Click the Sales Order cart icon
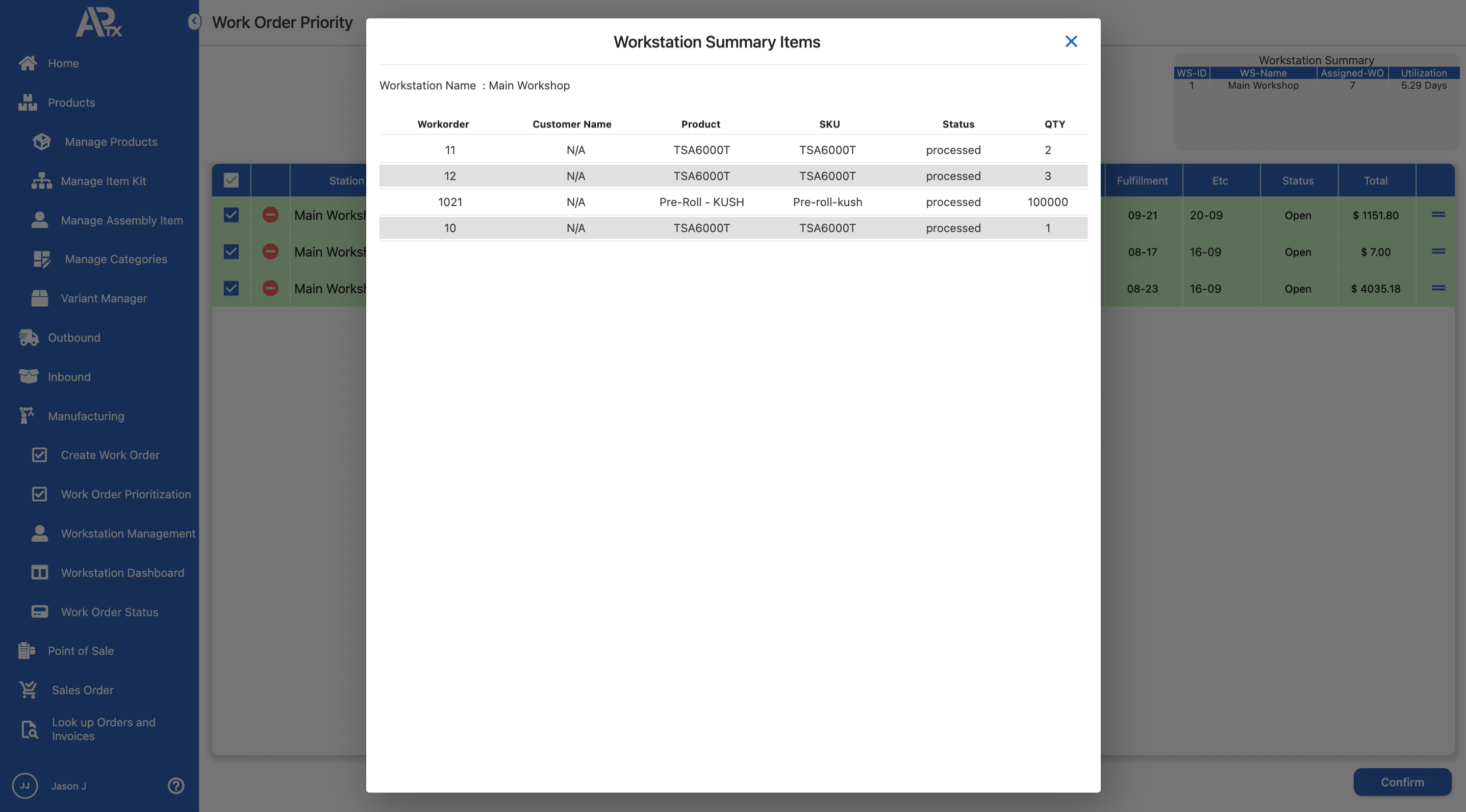The height and width of the screenshot is (812, 1466). [x=28, y=690]
